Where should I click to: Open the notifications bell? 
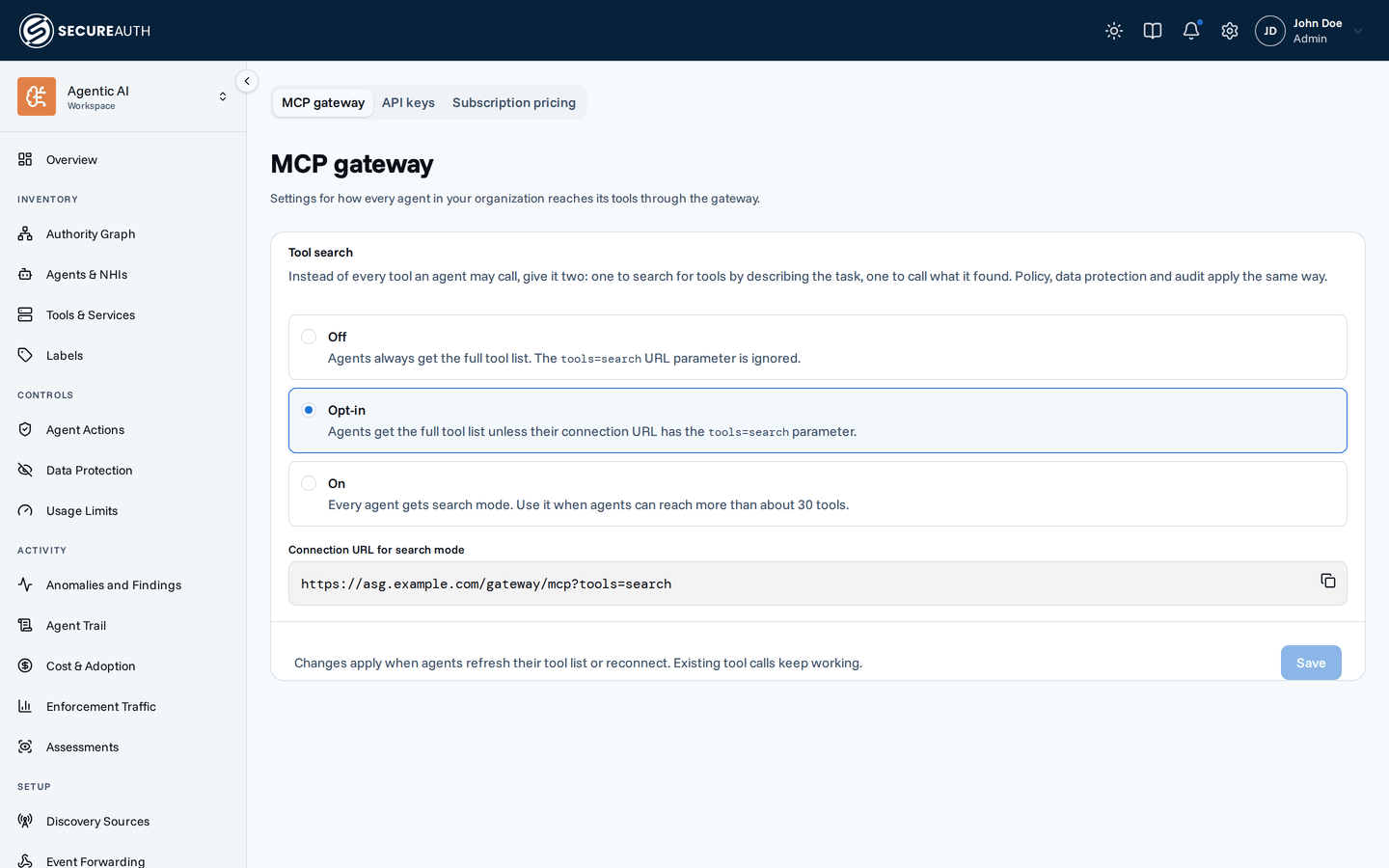(1191, 31)
